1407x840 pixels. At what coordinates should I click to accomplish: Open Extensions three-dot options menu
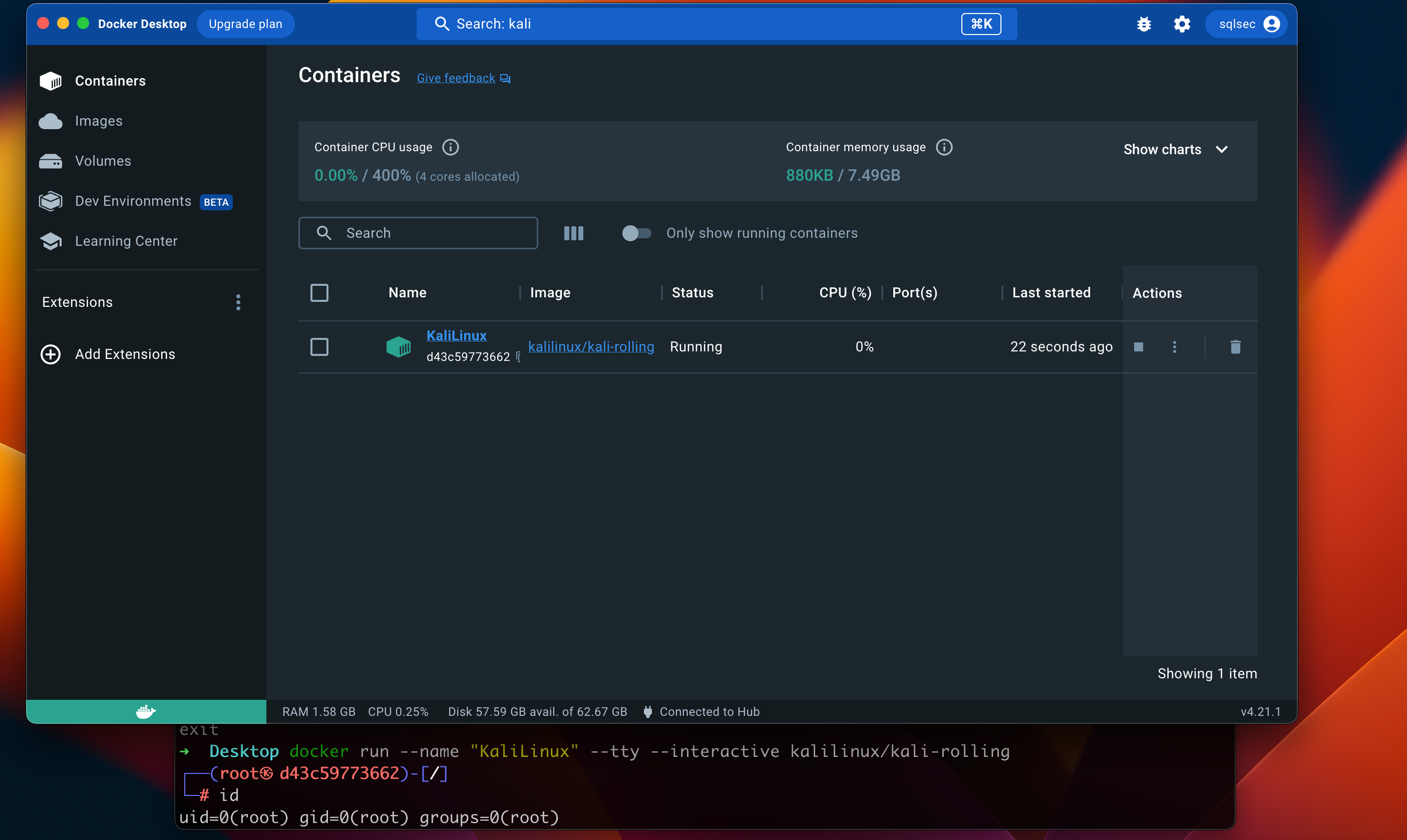pyautogui.click(x=238, y=302)
